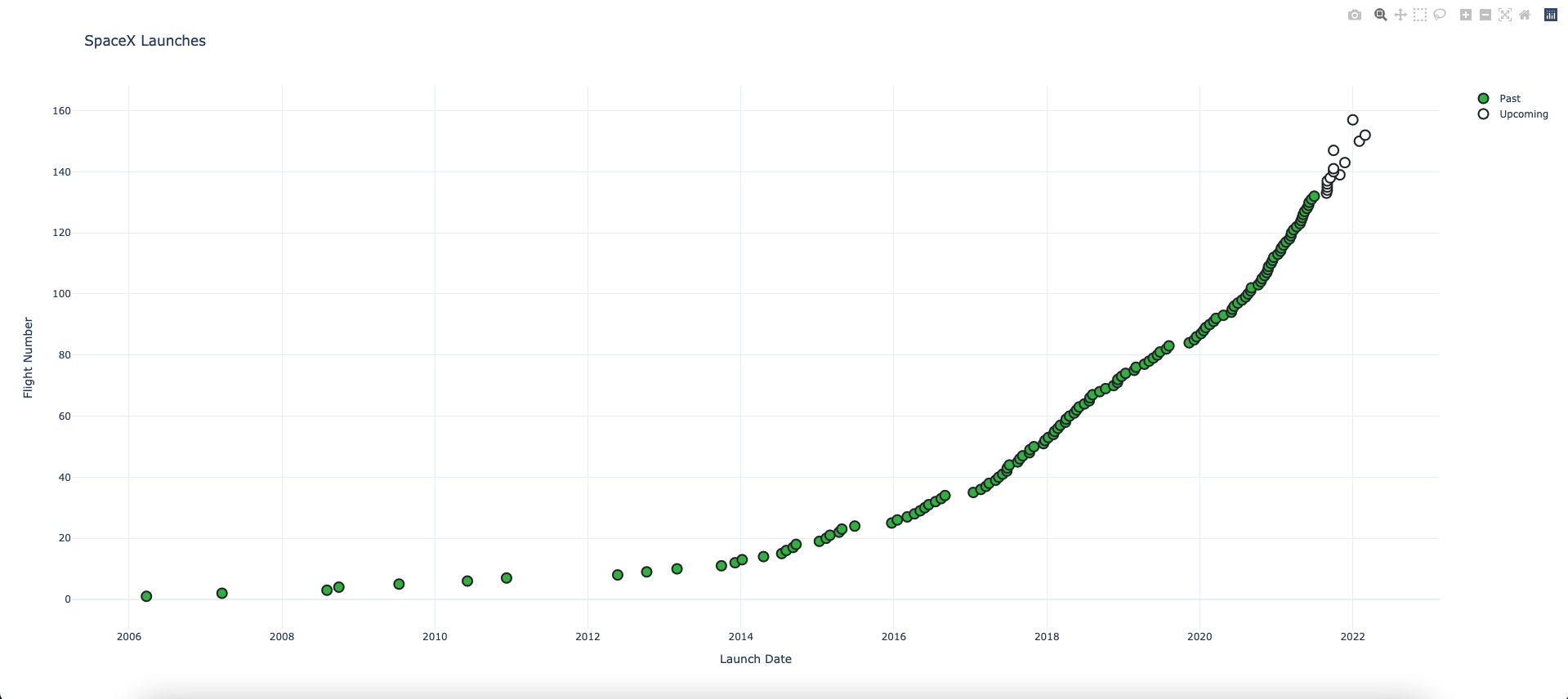Click the 120 y-axis tick label
Viewport: 1568px width, 699px height.
tap(61, 233)
